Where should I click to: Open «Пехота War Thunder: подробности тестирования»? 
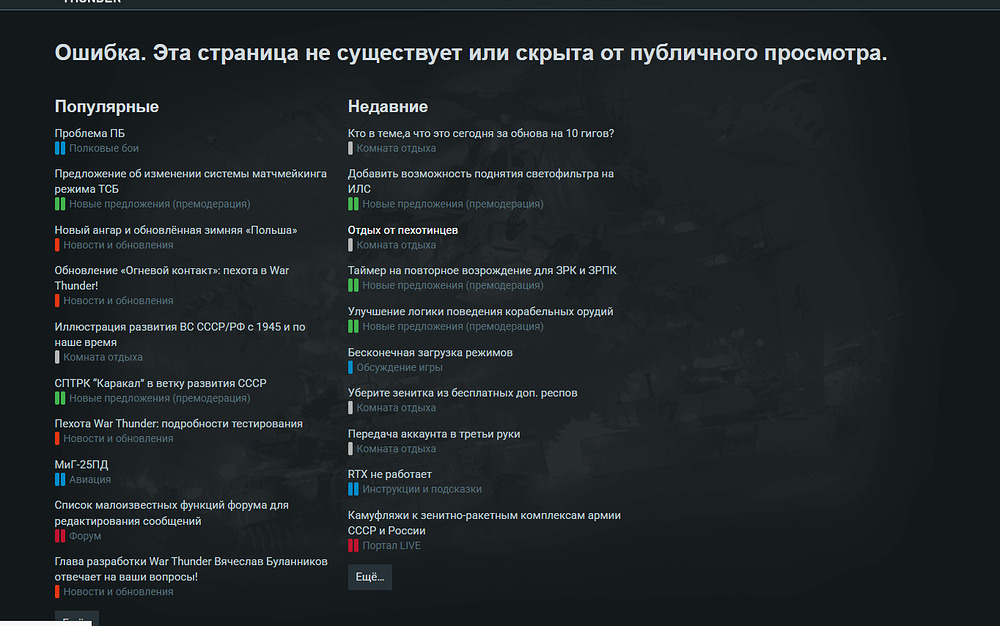[x=178, y=424]
